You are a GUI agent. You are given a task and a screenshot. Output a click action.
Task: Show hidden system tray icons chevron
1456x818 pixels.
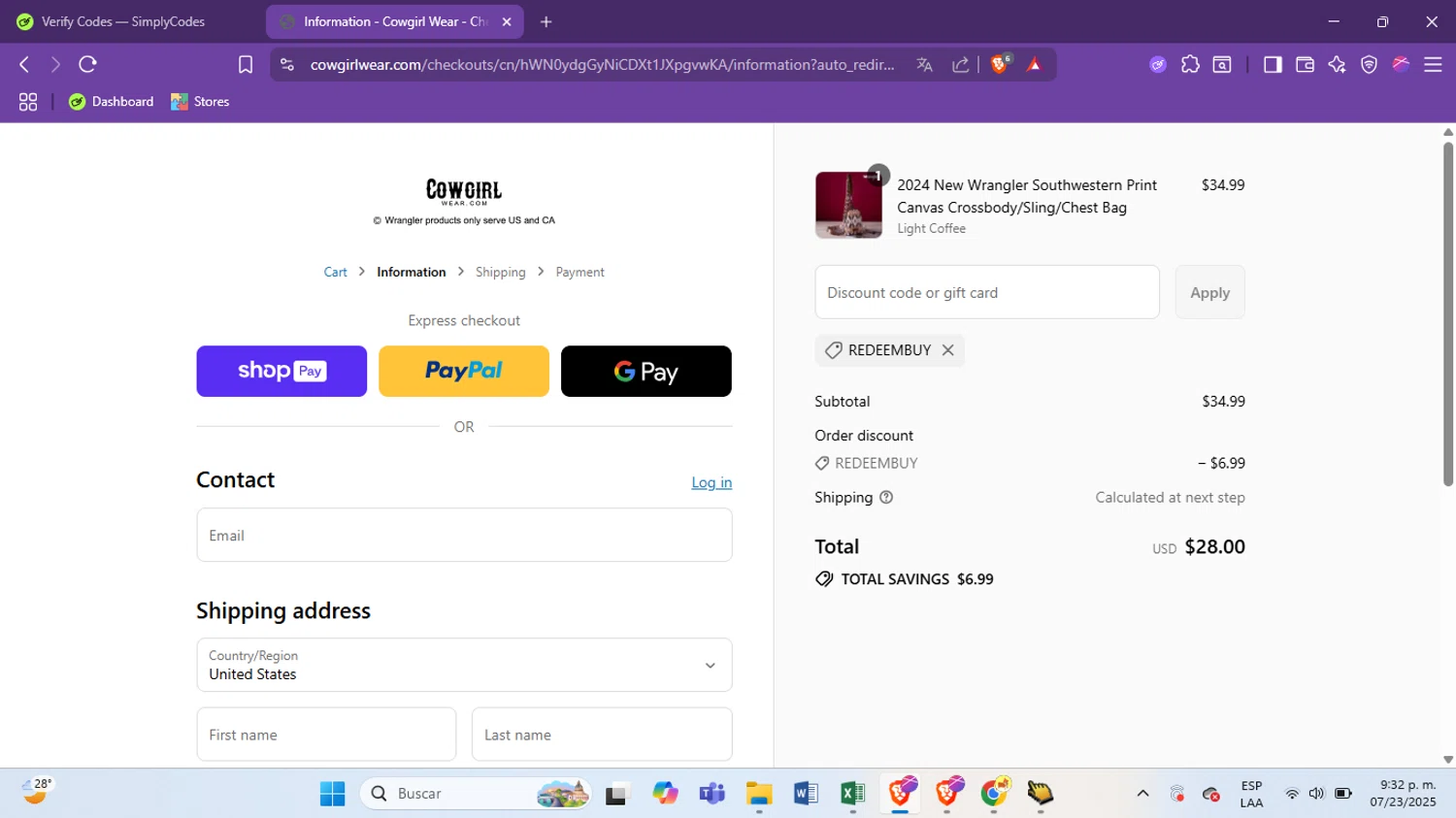[1142, 794]
